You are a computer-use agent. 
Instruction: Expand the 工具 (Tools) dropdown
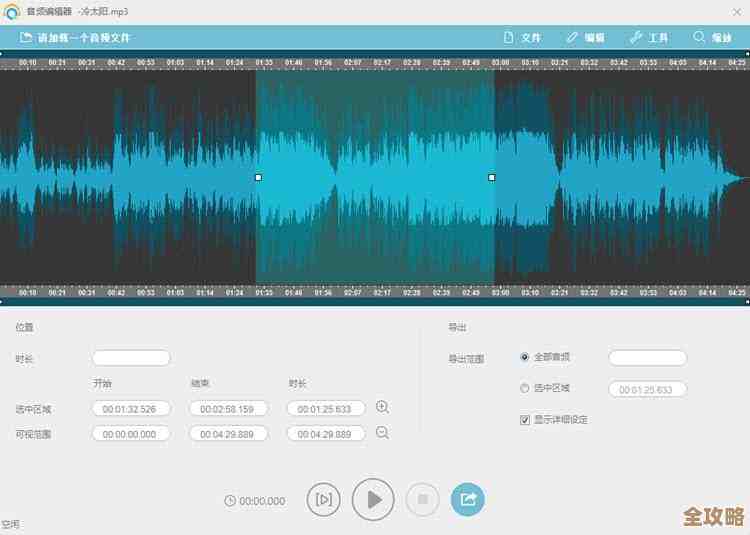pos(649,38)
